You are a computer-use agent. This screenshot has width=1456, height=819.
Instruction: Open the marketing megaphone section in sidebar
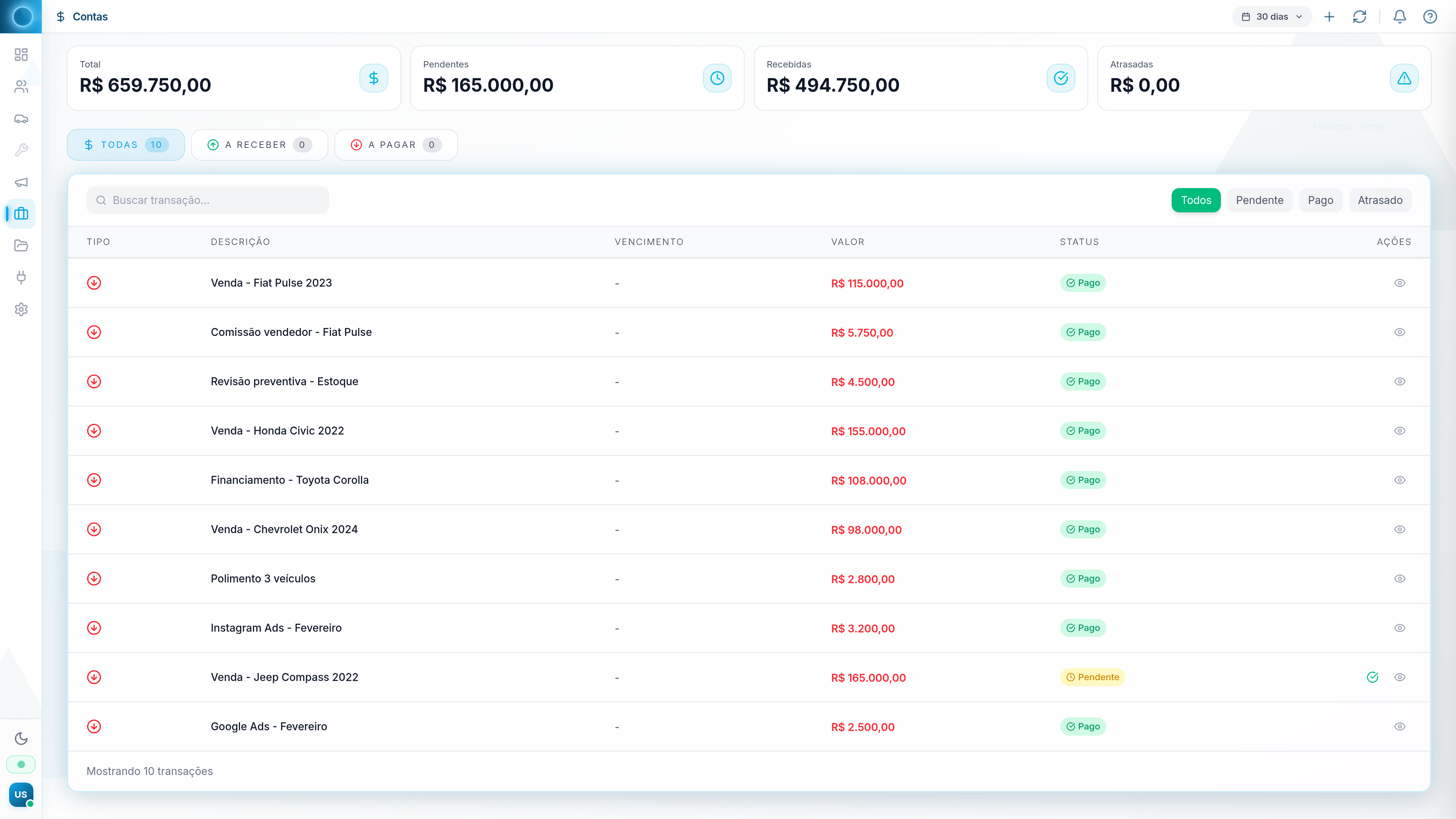tap(21, 182)
